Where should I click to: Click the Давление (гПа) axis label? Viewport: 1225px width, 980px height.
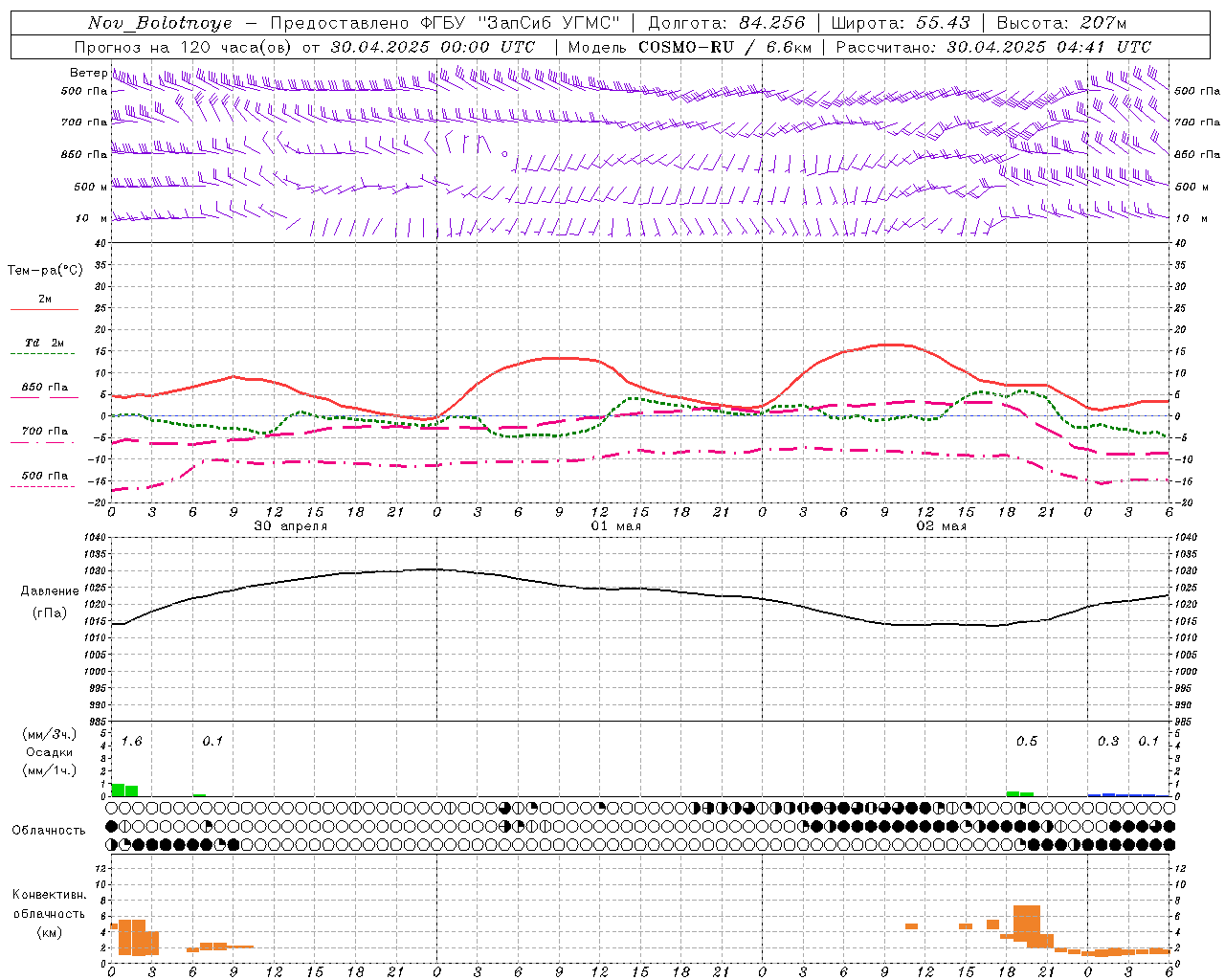[49, 602]
